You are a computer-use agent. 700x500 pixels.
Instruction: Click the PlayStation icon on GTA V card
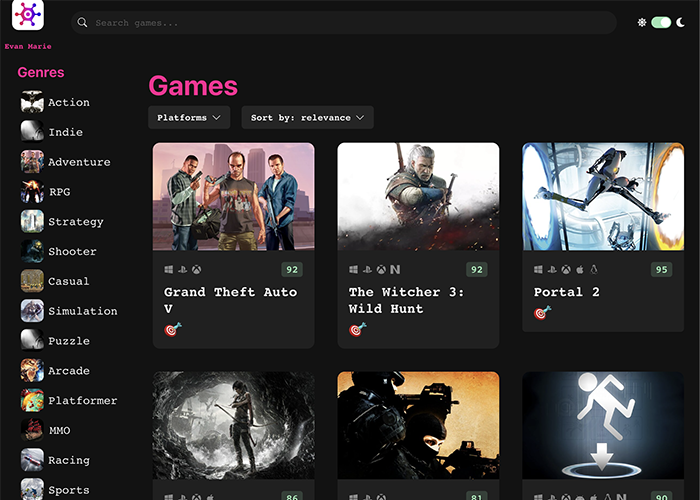[183, 269]
